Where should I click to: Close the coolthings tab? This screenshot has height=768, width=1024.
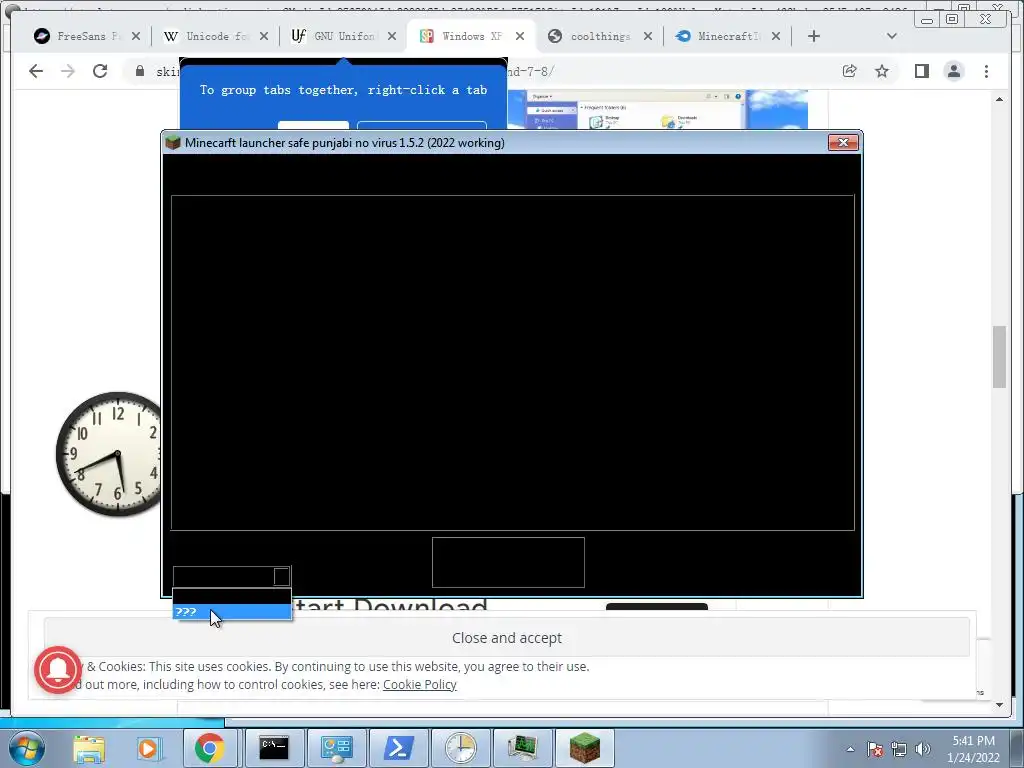pyautogui.click(x=648, y=36)
